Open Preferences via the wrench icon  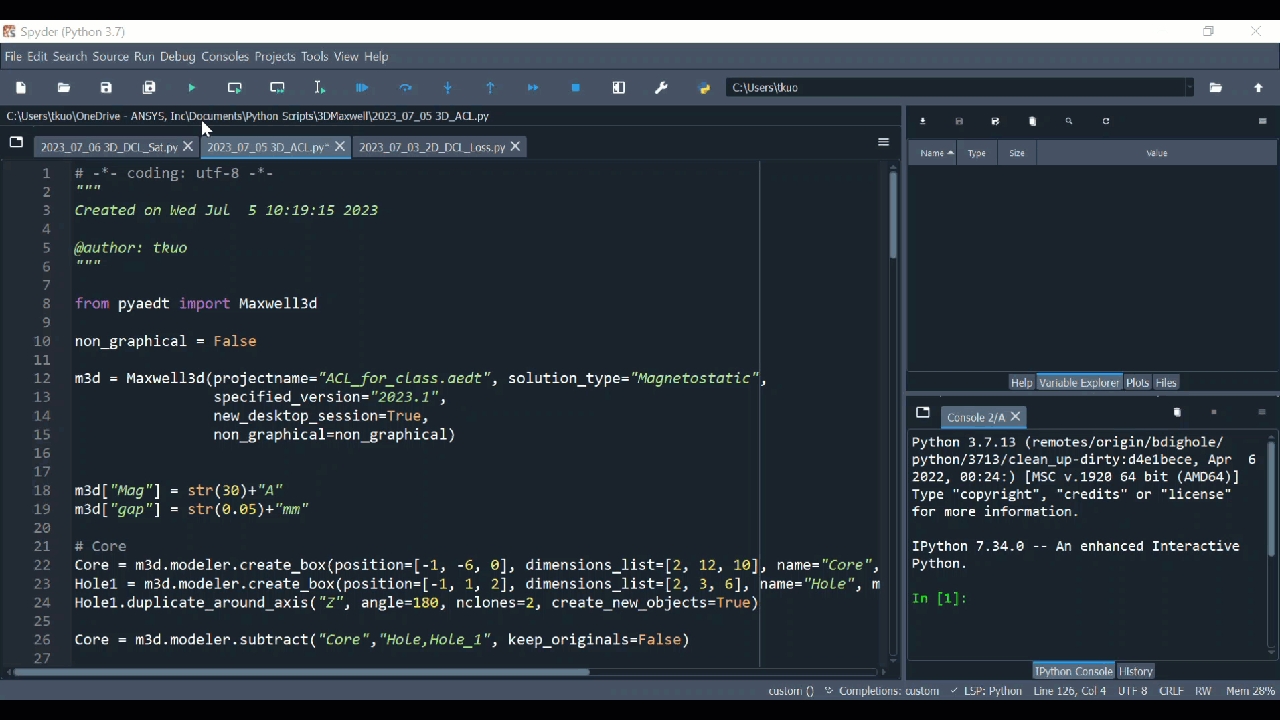[661, 88]
